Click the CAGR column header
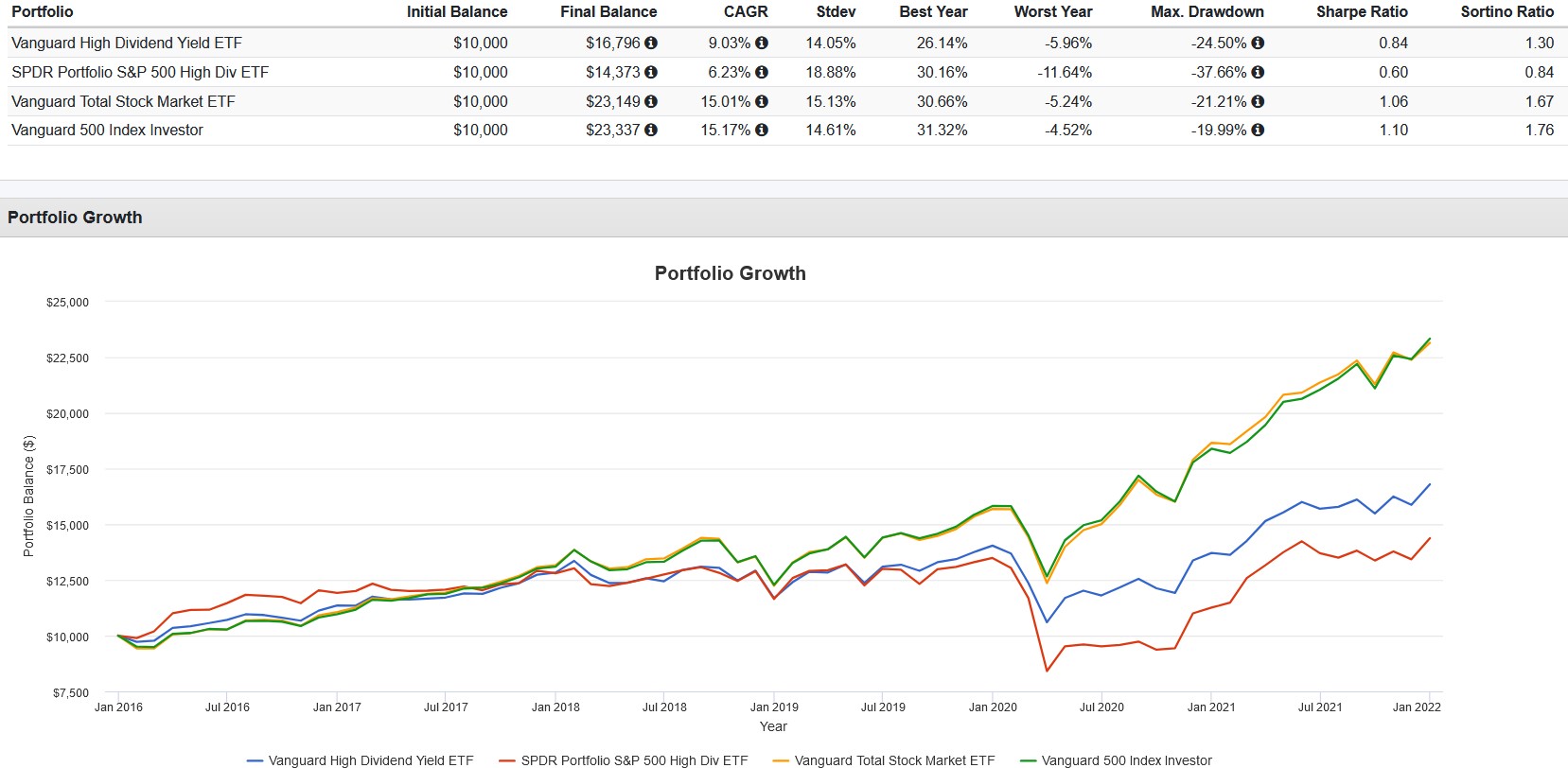 pyautogui.click(x=746, y=11)
